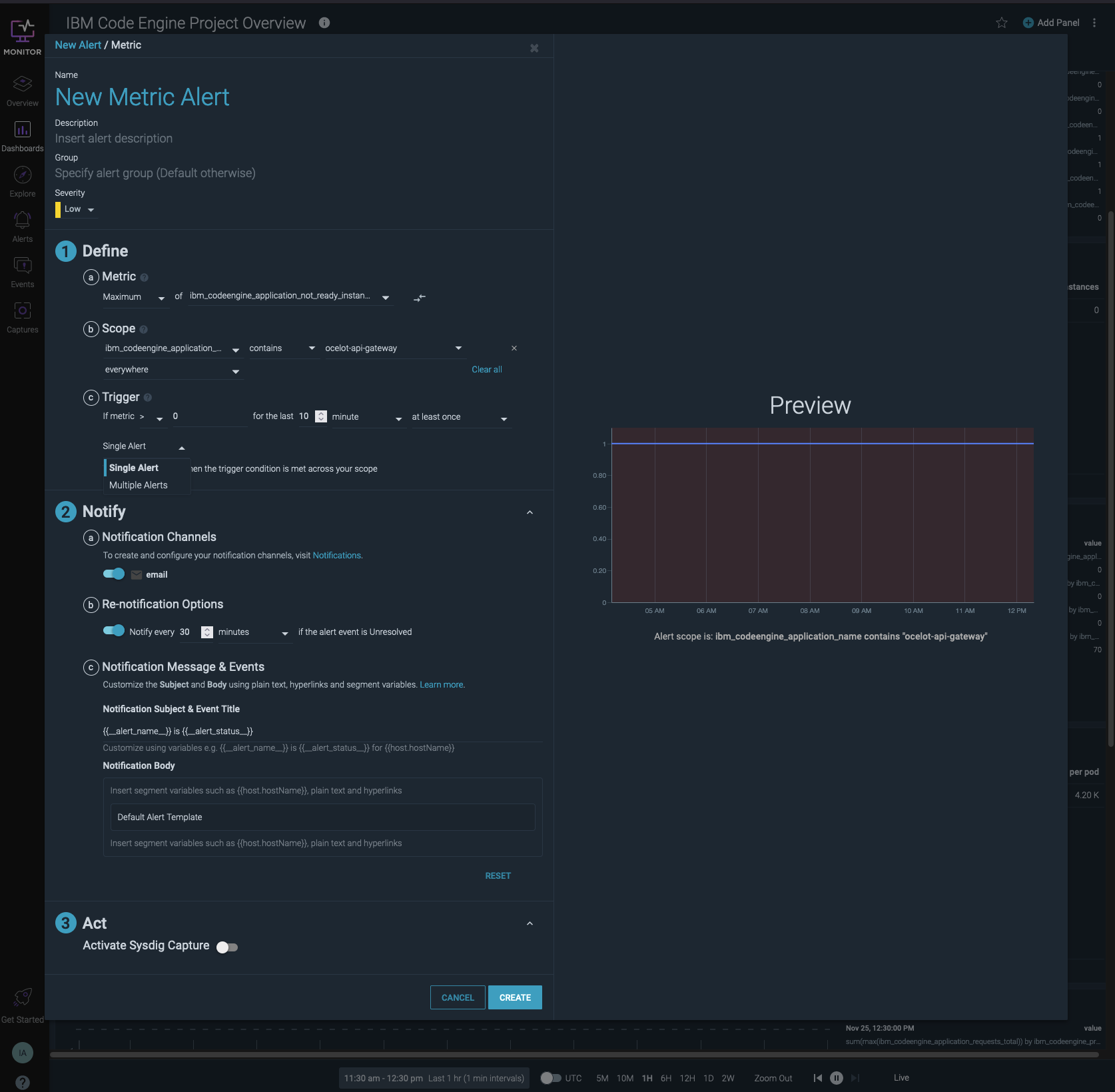This screenshot has width=1115, height=1092.
Task: Open the Notifications link
Action: point(337,556)
